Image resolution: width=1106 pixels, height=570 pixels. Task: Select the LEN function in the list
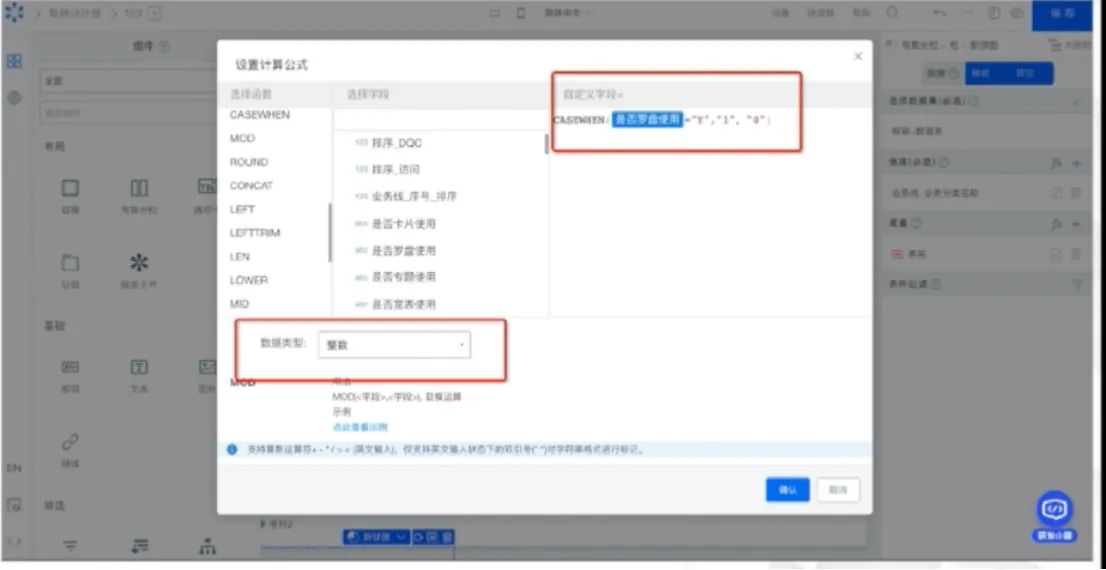pyautogui.click(x=240, y=257)
